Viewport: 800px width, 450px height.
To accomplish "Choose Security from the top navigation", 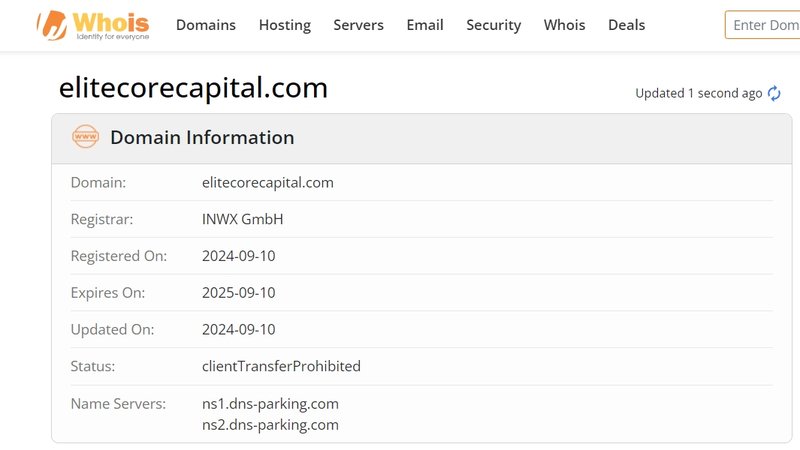I will coord(493,25).
